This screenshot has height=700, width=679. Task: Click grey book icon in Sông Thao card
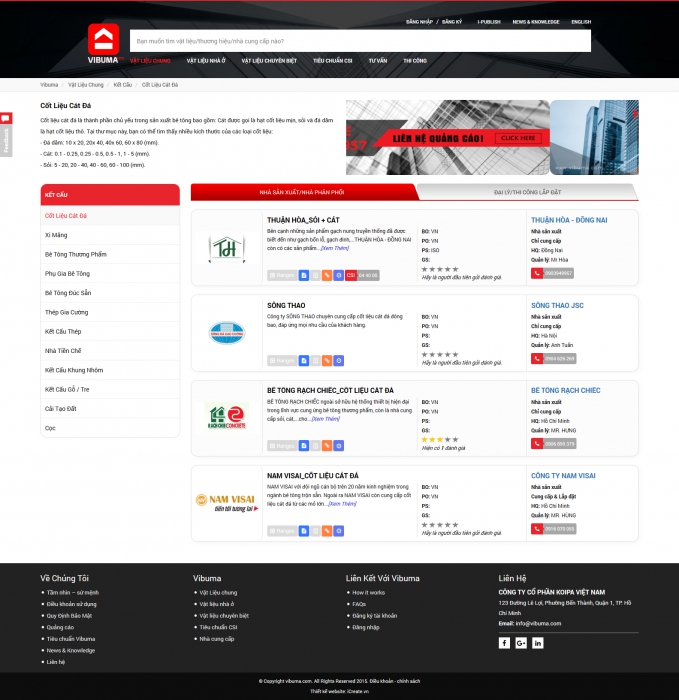315,361
